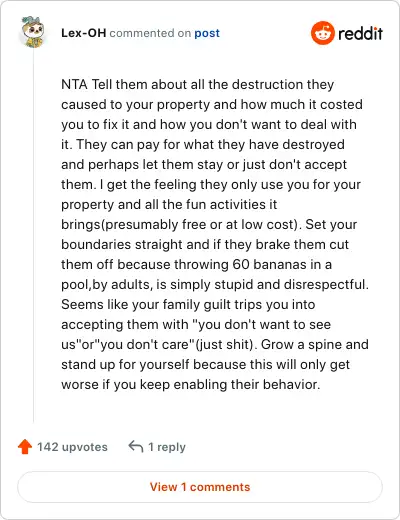Image resolution: width=400 pixels, height=520 pixels.
Task: Select the curved reply arrow icon
Action: (x=136, y=446)
